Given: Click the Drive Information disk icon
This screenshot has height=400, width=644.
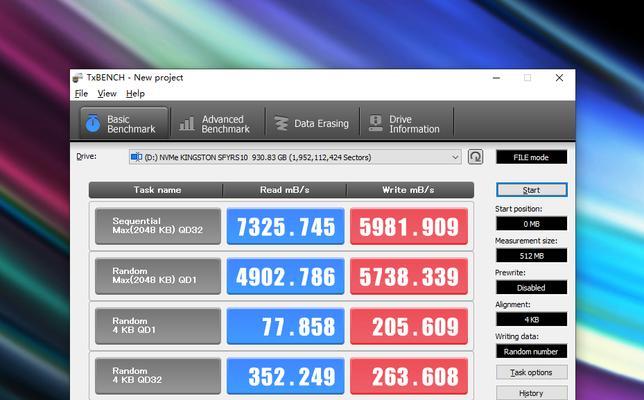Looking at the screenshot, I should [375, 123].
